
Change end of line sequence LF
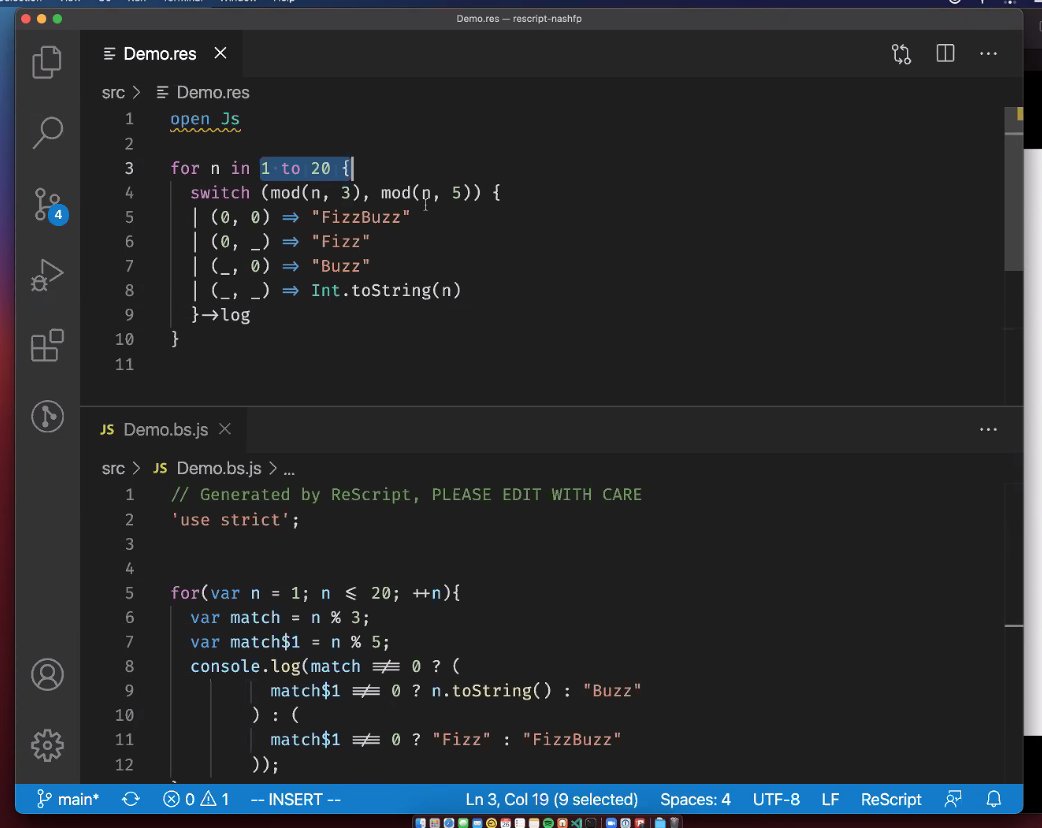click(x=830, y=799)
